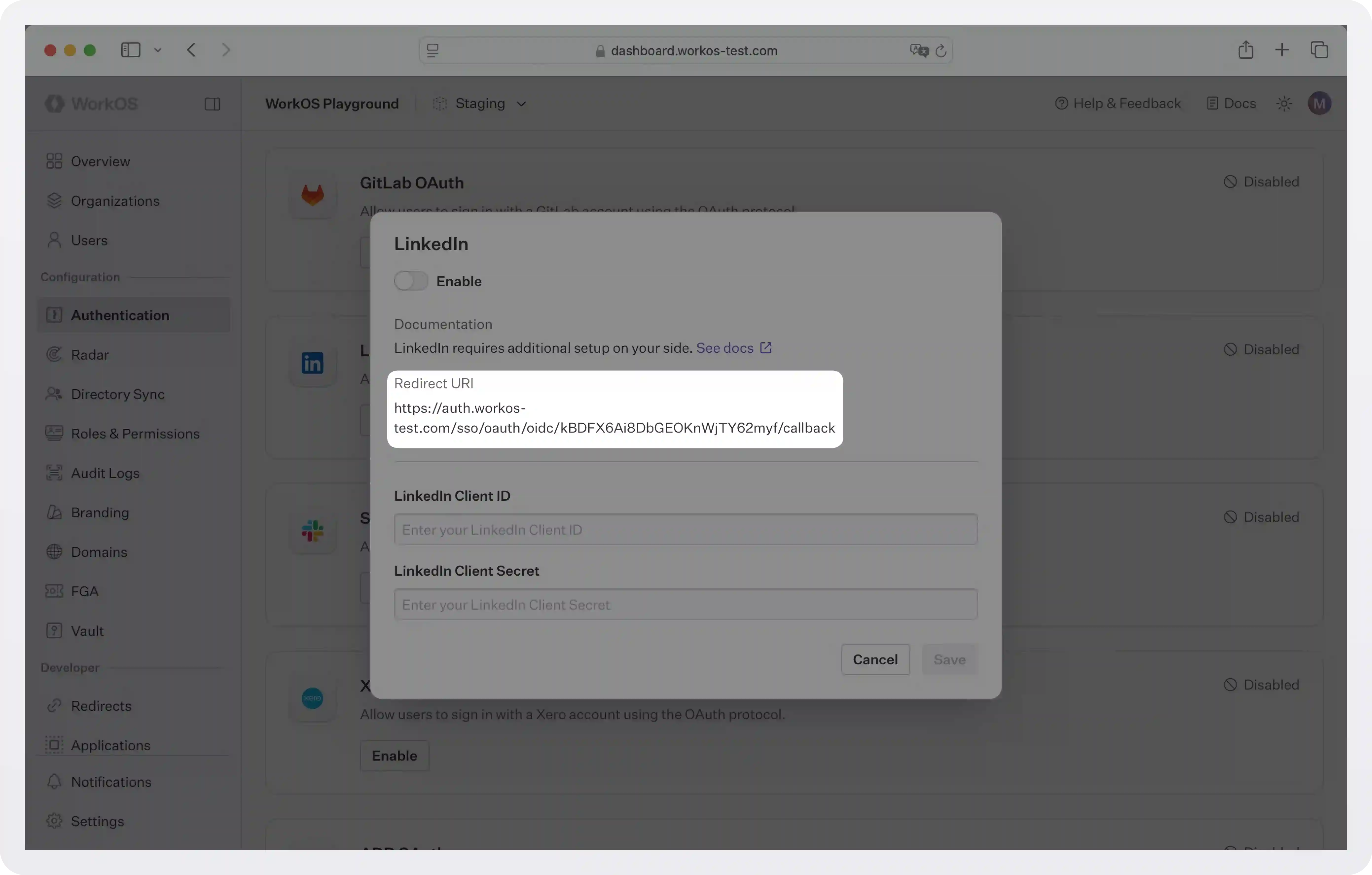The width and height of the screenshot is (1372, 875).
Task: Open the Radar section
Action: (x=133, y=354)
